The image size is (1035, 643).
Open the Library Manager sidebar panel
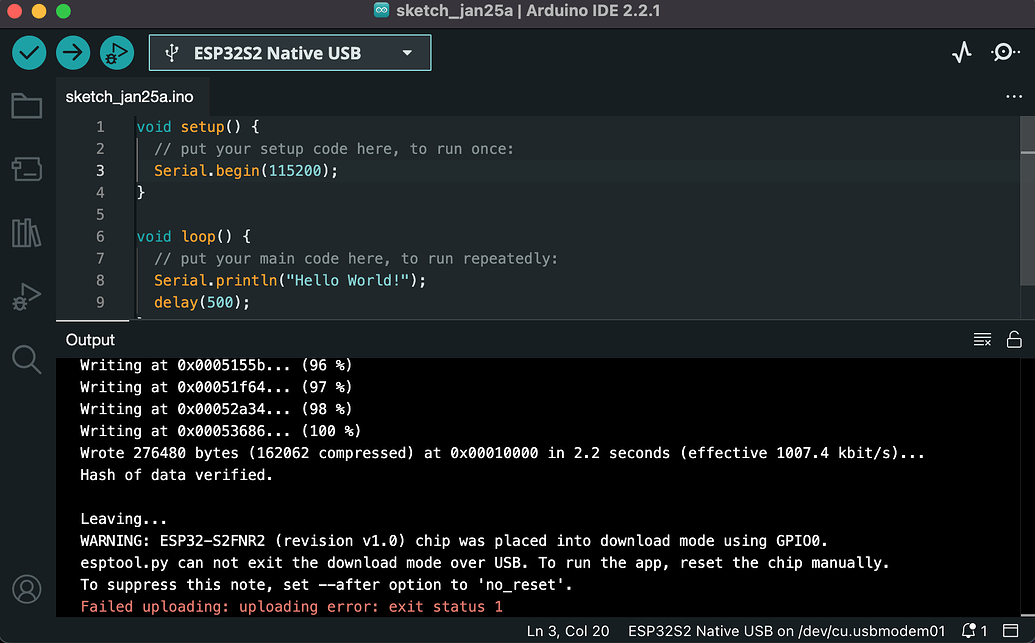26,232
